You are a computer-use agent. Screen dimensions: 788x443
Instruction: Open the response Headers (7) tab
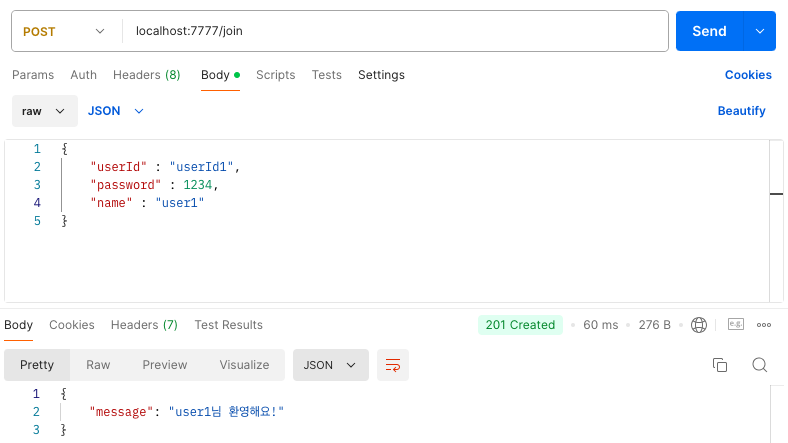(x=144, y=325)
